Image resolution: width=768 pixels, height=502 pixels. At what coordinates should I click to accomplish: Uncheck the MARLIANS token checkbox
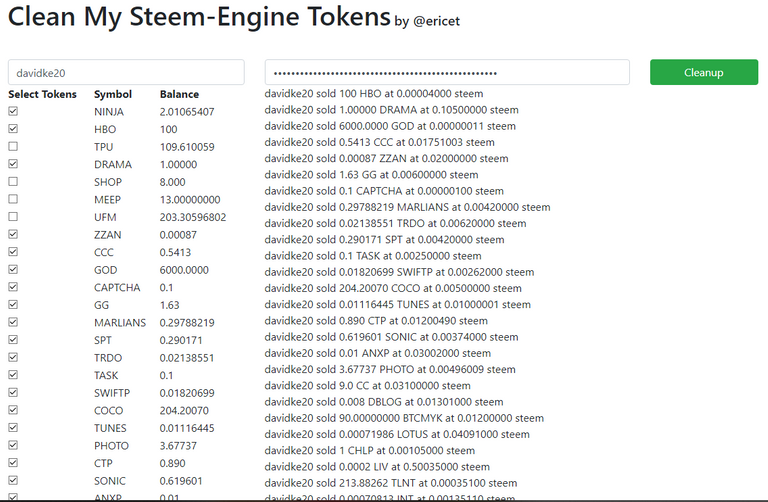point(13,322)
